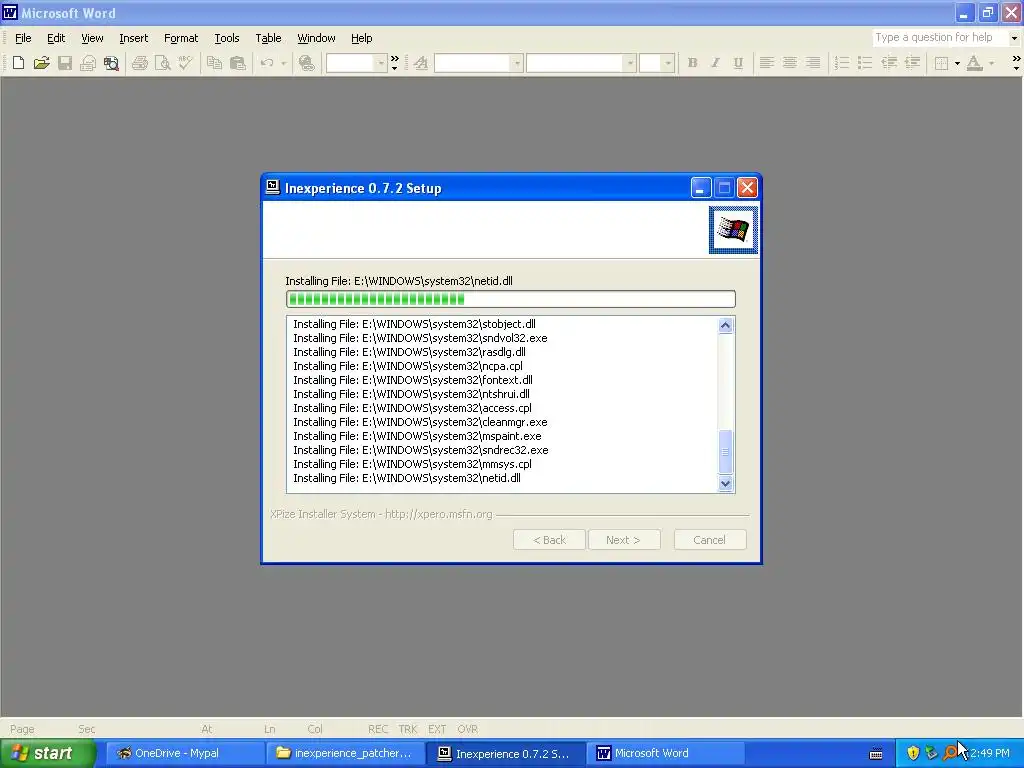This screenshot has width=1024, height=768.
Task: Toggle Align Right paragraph alignment
Action: point(813,63)
